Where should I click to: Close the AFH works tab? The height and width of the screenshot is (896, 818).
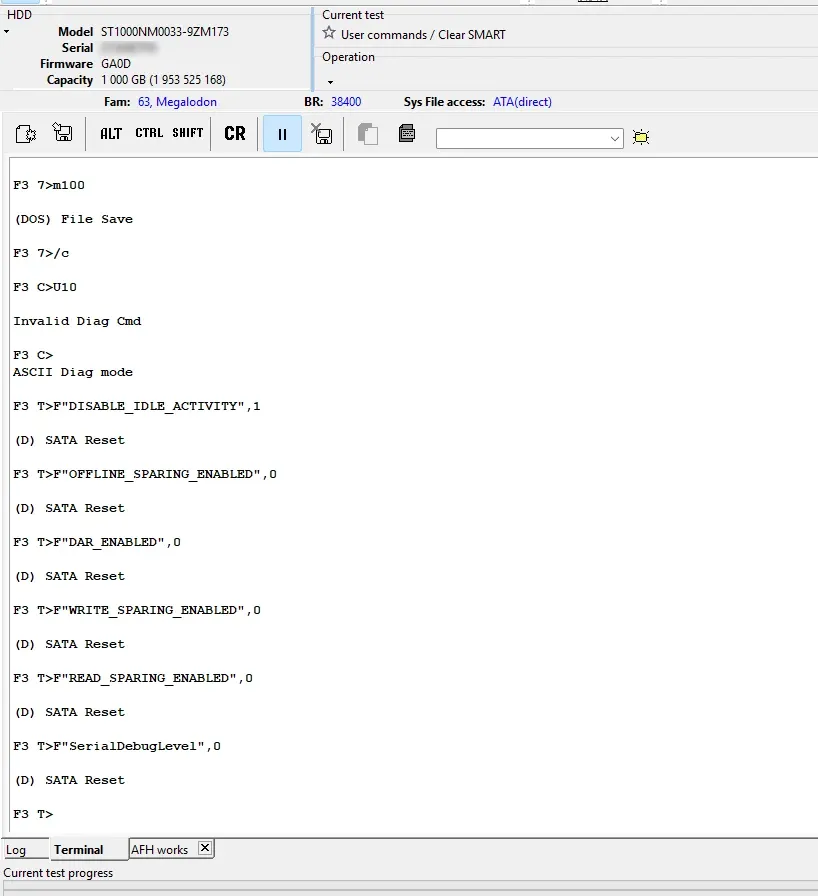coord(205,848)
